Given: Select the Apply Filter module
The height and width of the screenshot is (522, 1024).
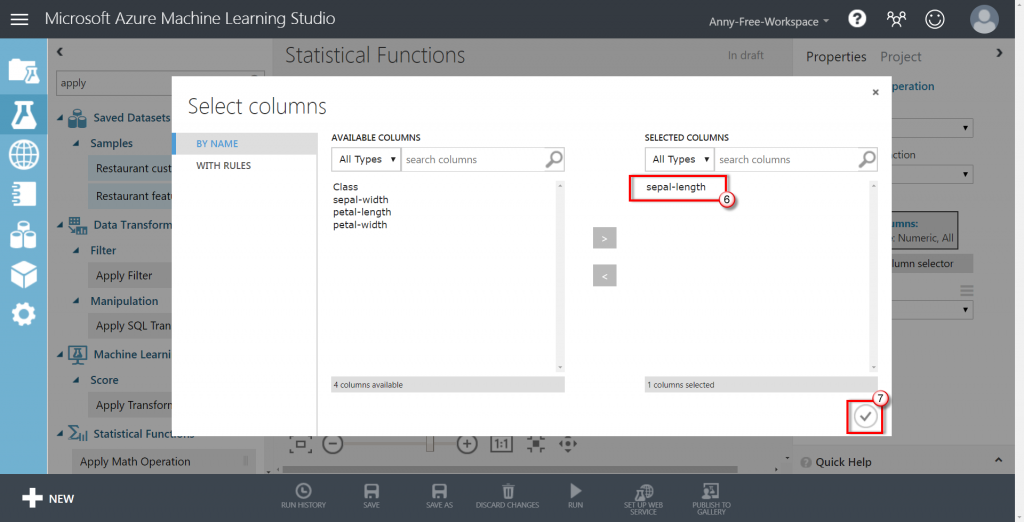Looking at the screenshot, I should [129, 276].
